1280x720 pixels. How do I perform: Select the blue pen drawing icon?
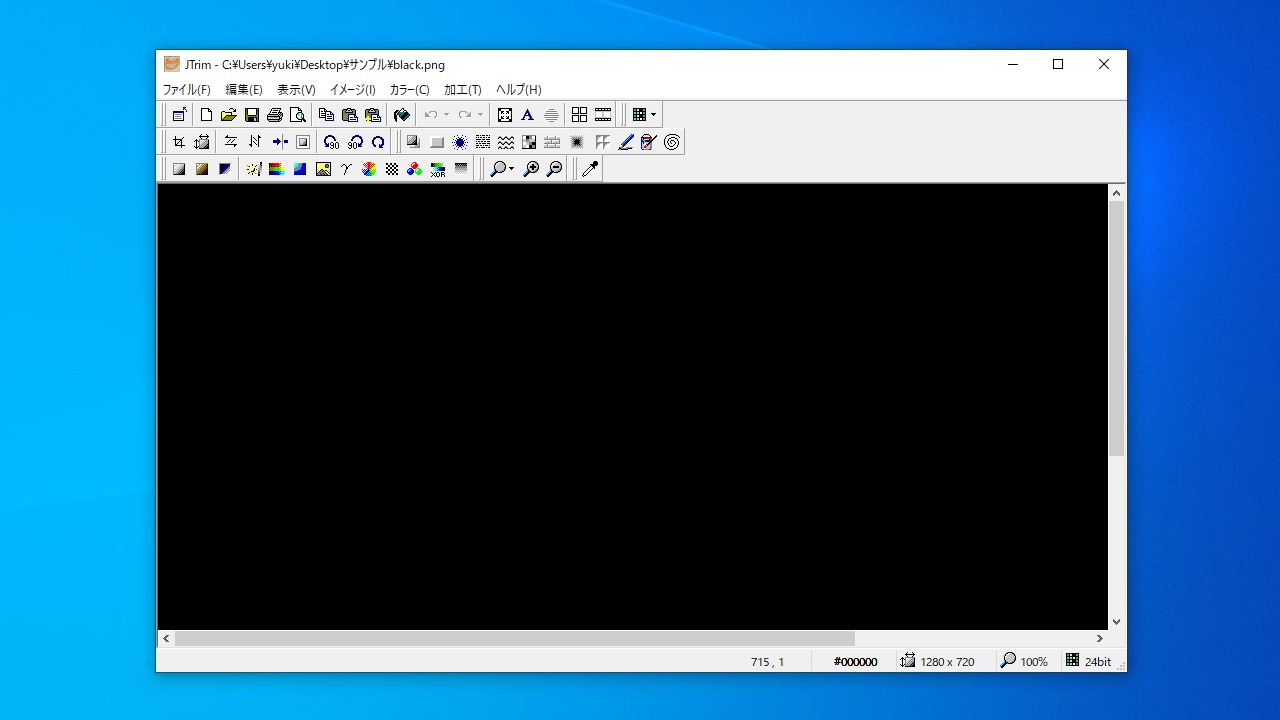(626, 142)
